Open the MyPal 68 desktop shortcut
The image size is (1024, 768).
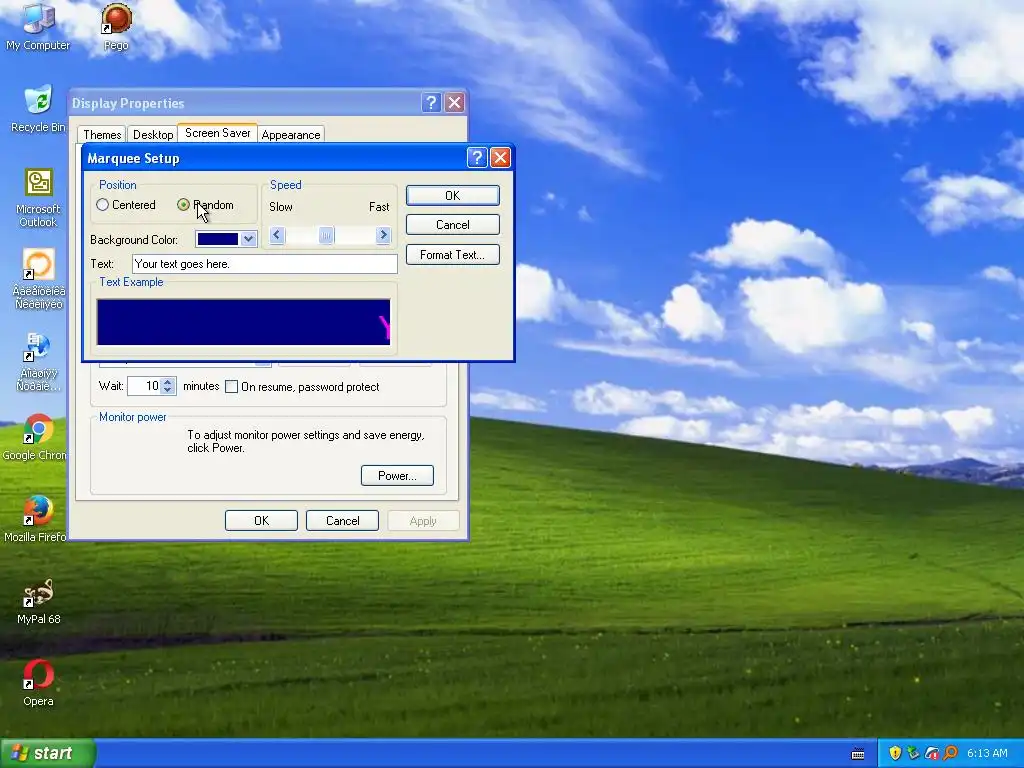(38, 601)
